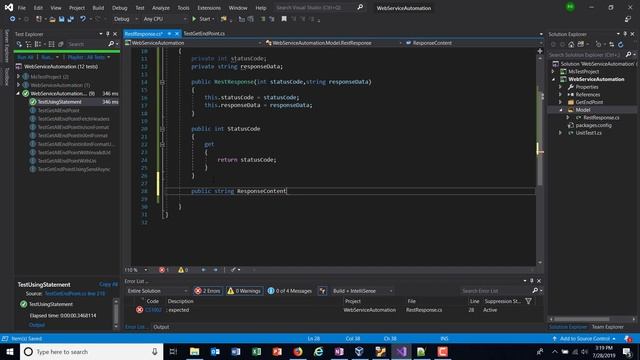Click the Error List build-filter icon
640x360 pixels.
point(322,291)
